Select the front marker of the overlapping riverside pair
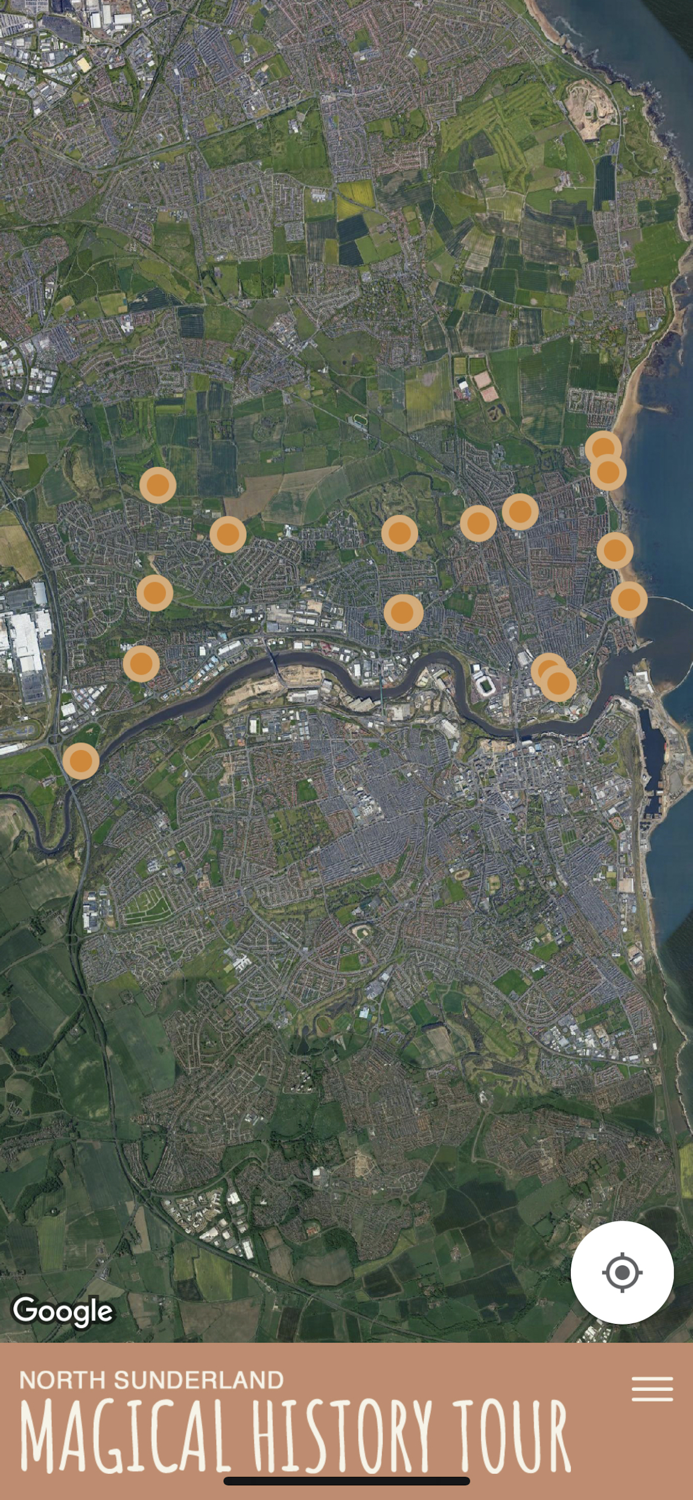Screen dimensions: 693x1500 point(558,683)
